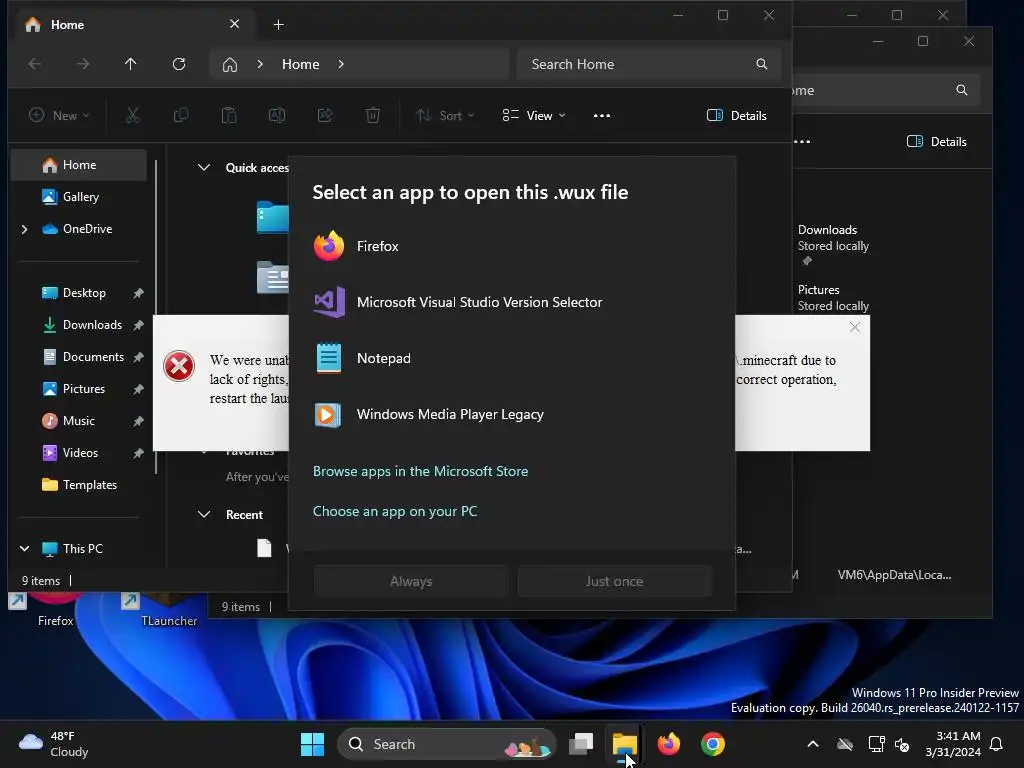Click the Cut scissors icon
The image size is (1024, 768).
tap(133, 116)
